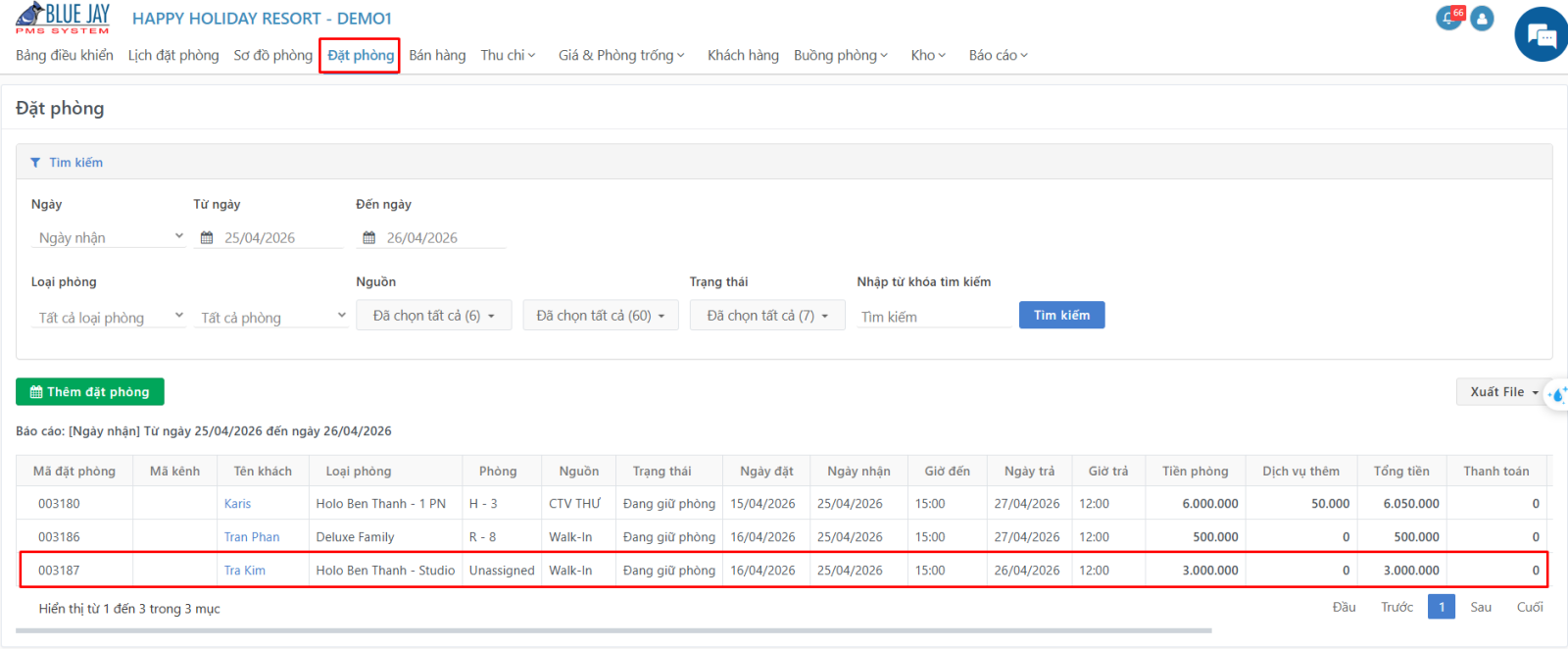Open Đã chọn tất cả (60) dropdown
Viewport: 1568px width, 649px height.
coord(601,316)
